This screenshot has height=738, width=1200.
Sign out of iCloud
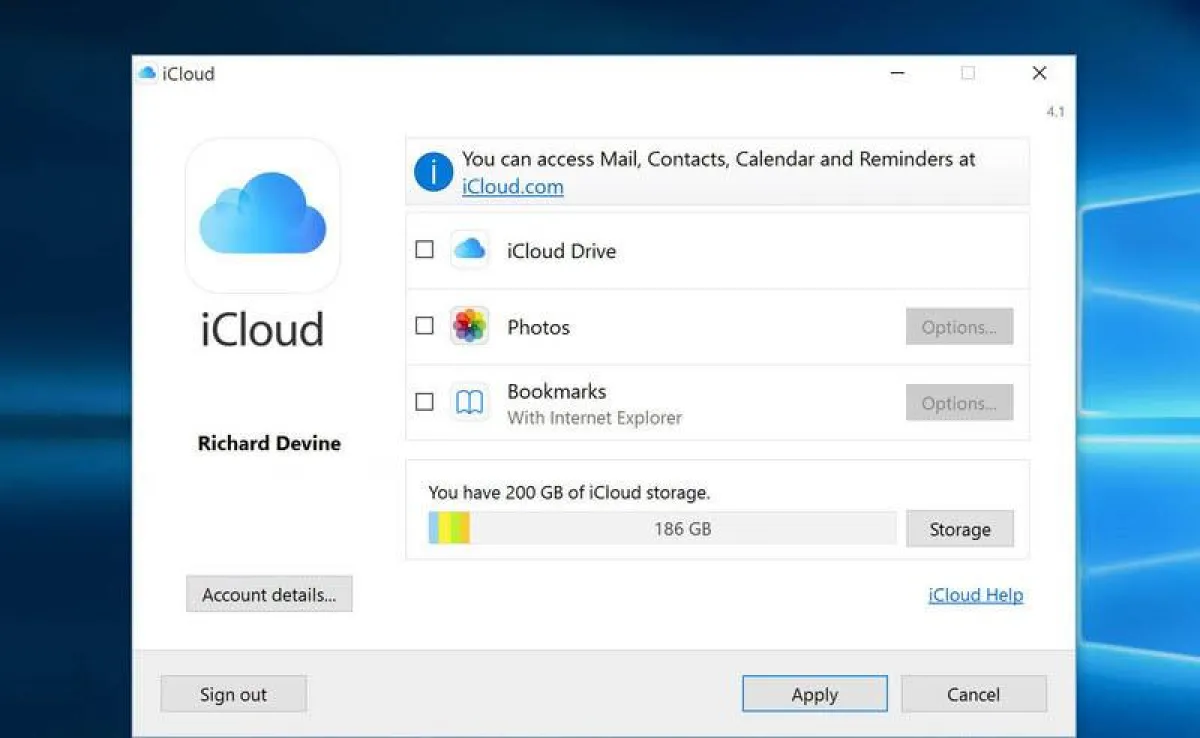233,694
